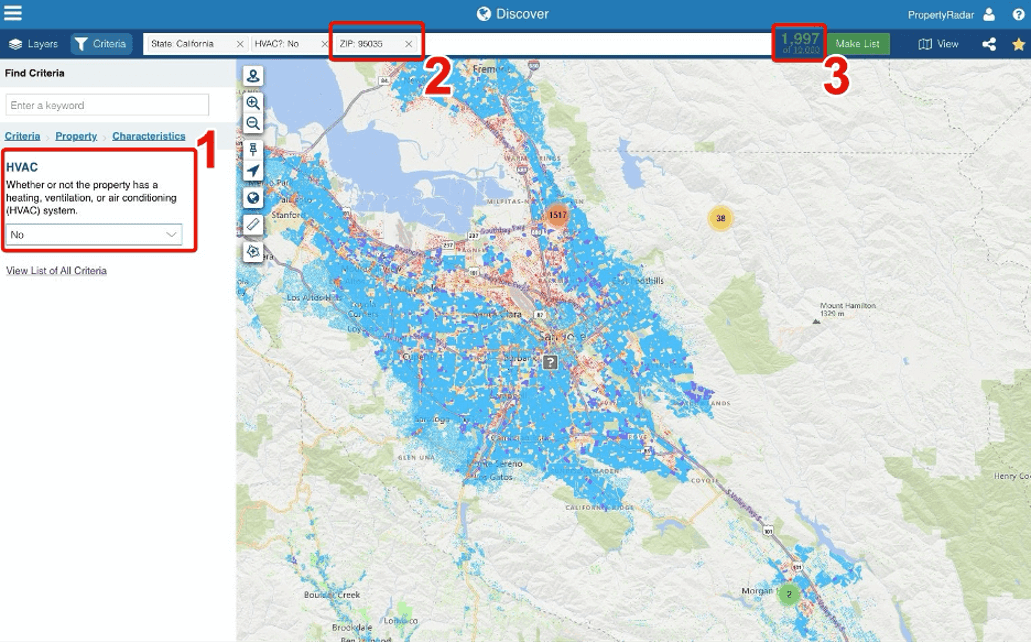1031x643 pixels.
Task: Click the gold star favorites icon
Action: click(x=1019, y=44)
